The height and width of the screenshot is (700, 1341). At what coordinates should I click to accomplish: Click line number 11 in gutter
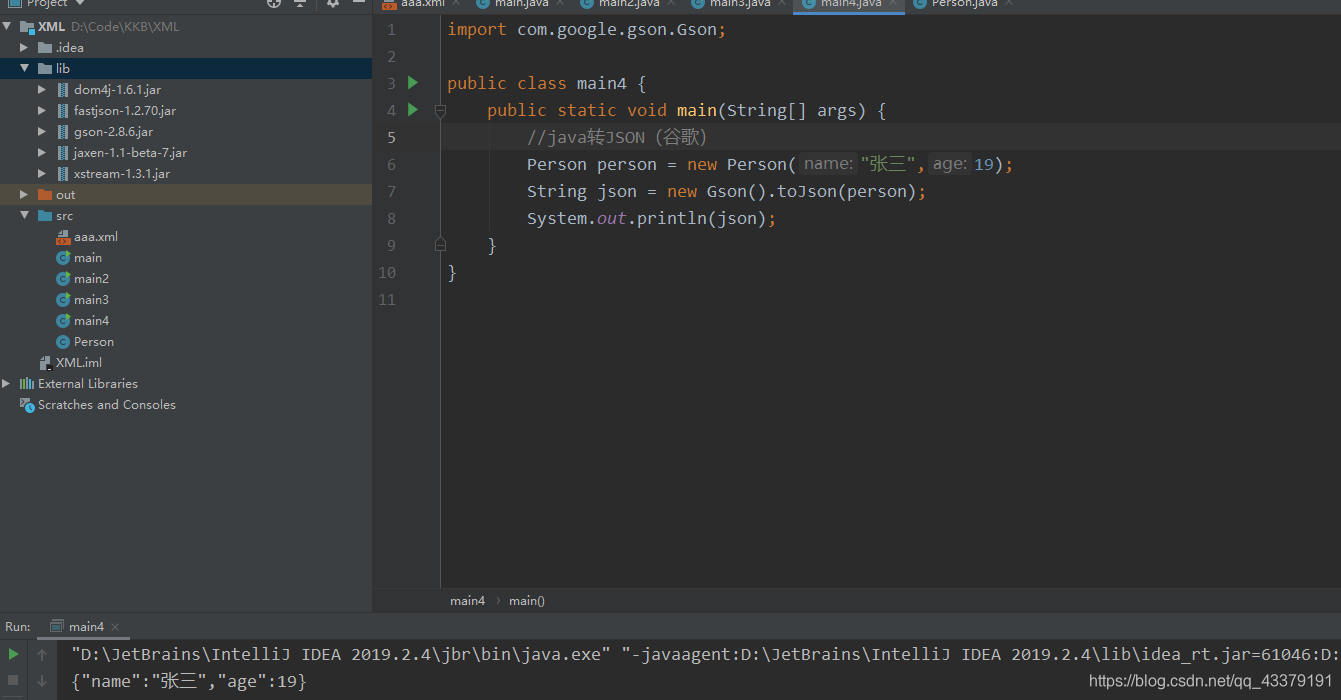[x=387, y=299]
